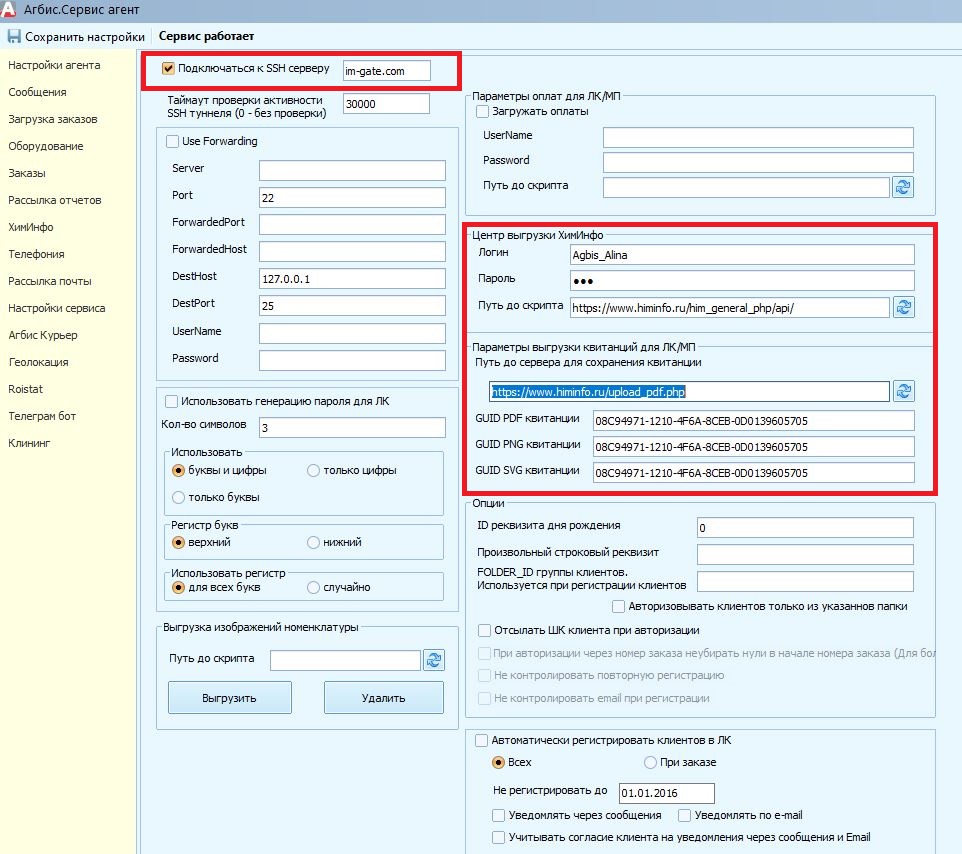962x854 pixels.
Task: Open Клининг section in sidebar
Action: 29,443
